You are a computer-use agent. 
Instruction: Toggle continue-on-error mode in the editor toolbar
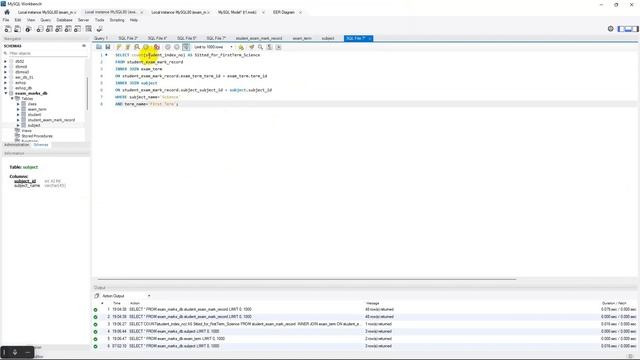(157, 47)
